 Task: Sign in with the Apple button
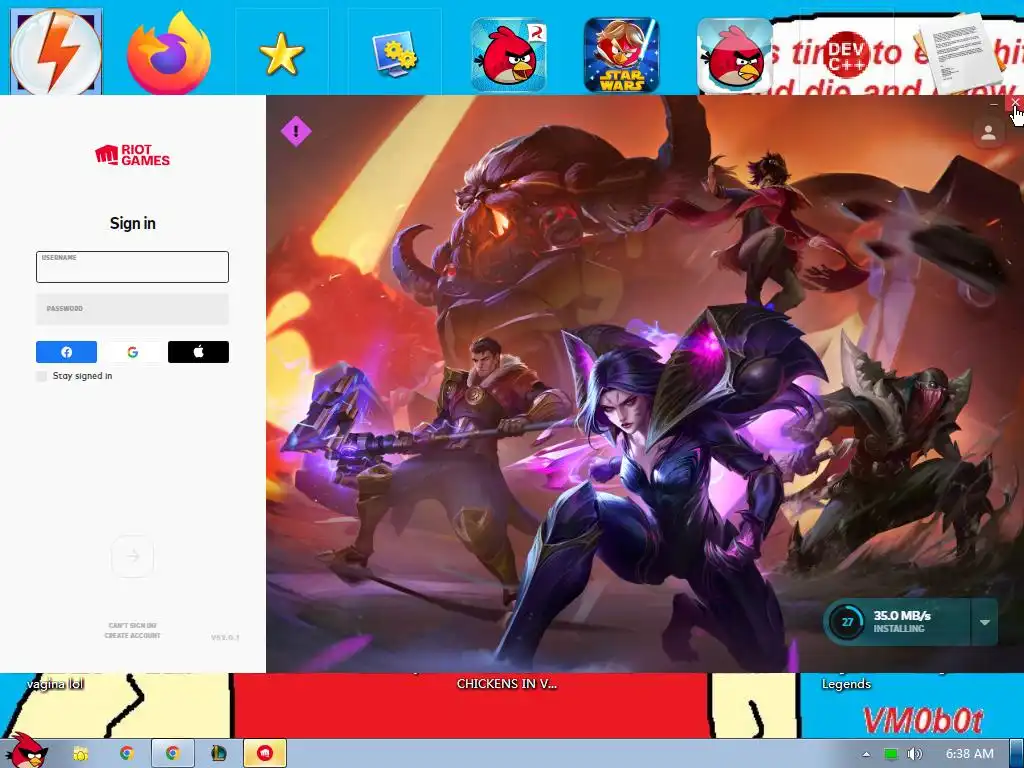coord(199,352)
